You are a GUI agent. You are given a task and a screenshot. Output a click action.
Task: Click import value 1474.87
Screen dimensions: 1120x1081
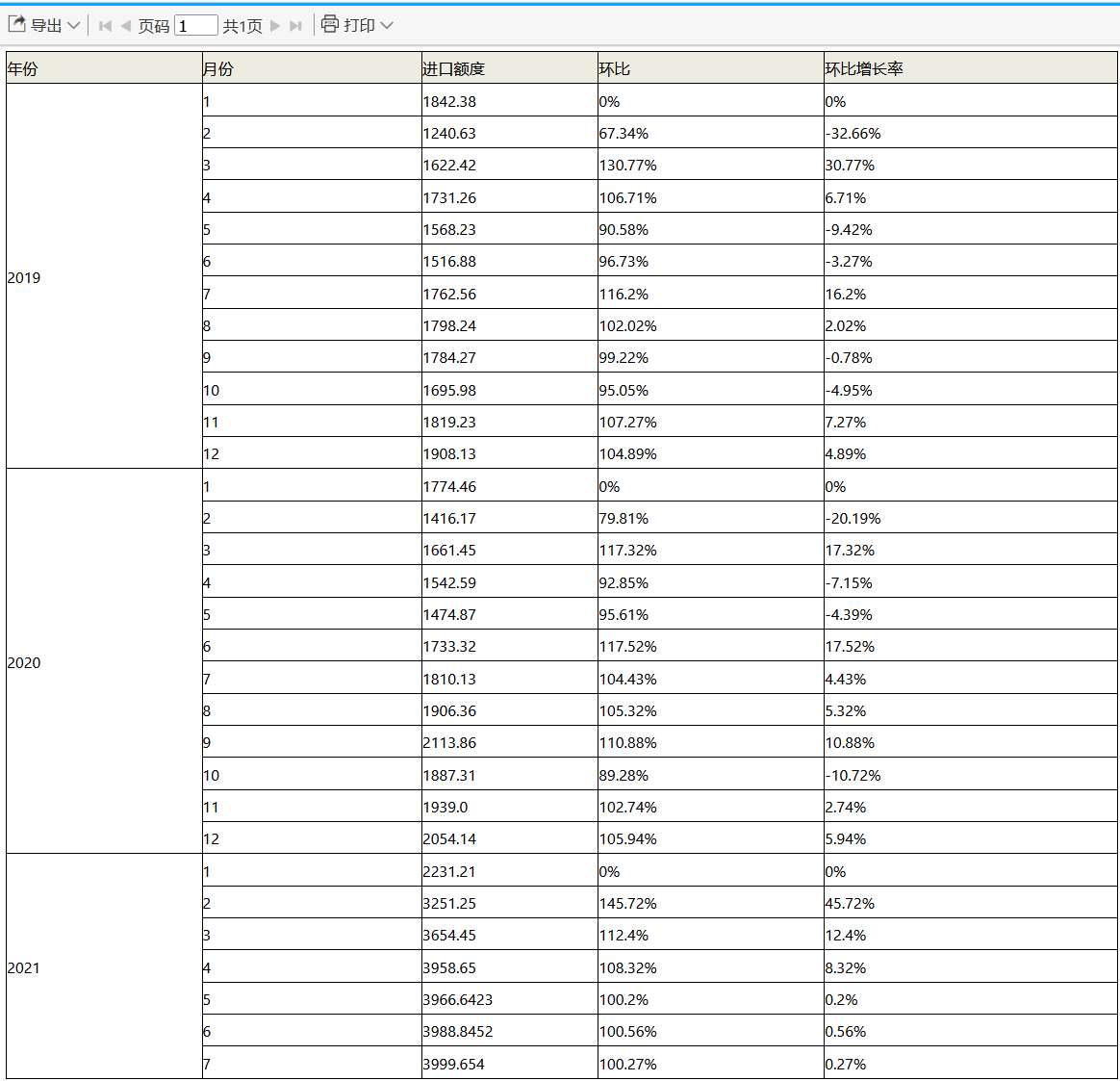510,614
